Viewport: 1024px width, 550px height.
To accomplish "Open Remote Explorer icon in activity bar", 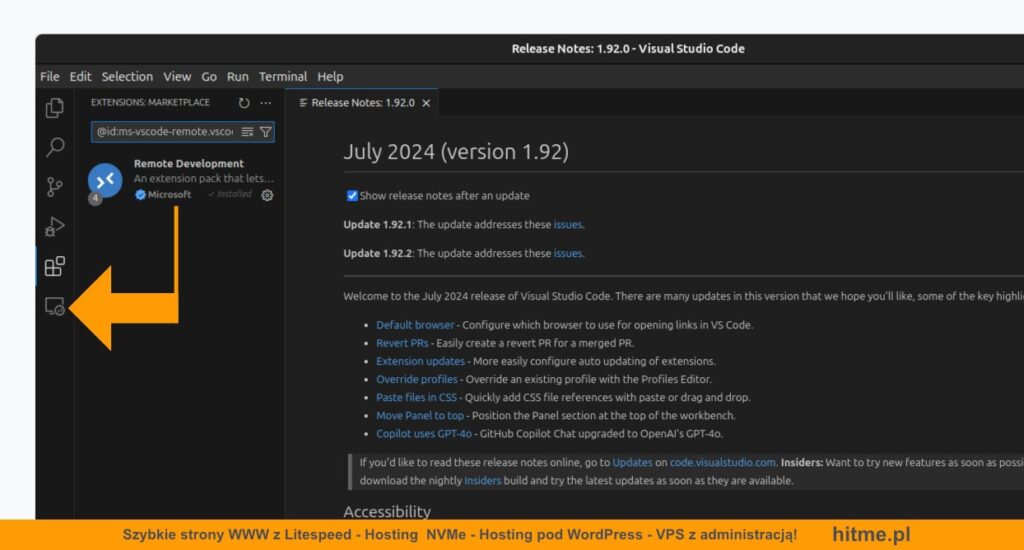I will (55, 306).
